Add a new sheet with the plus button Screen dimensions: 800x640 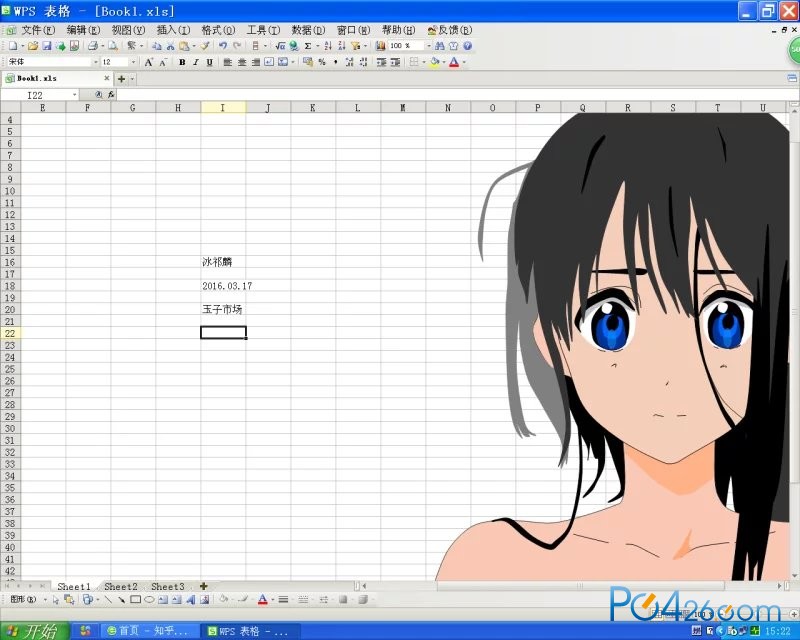point(204,586)
